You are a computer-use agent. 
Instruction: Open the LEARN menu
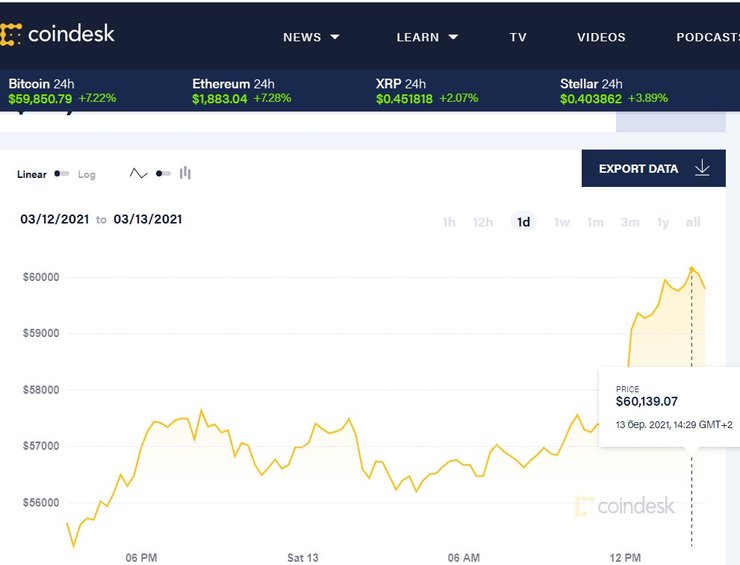[418, 37]
